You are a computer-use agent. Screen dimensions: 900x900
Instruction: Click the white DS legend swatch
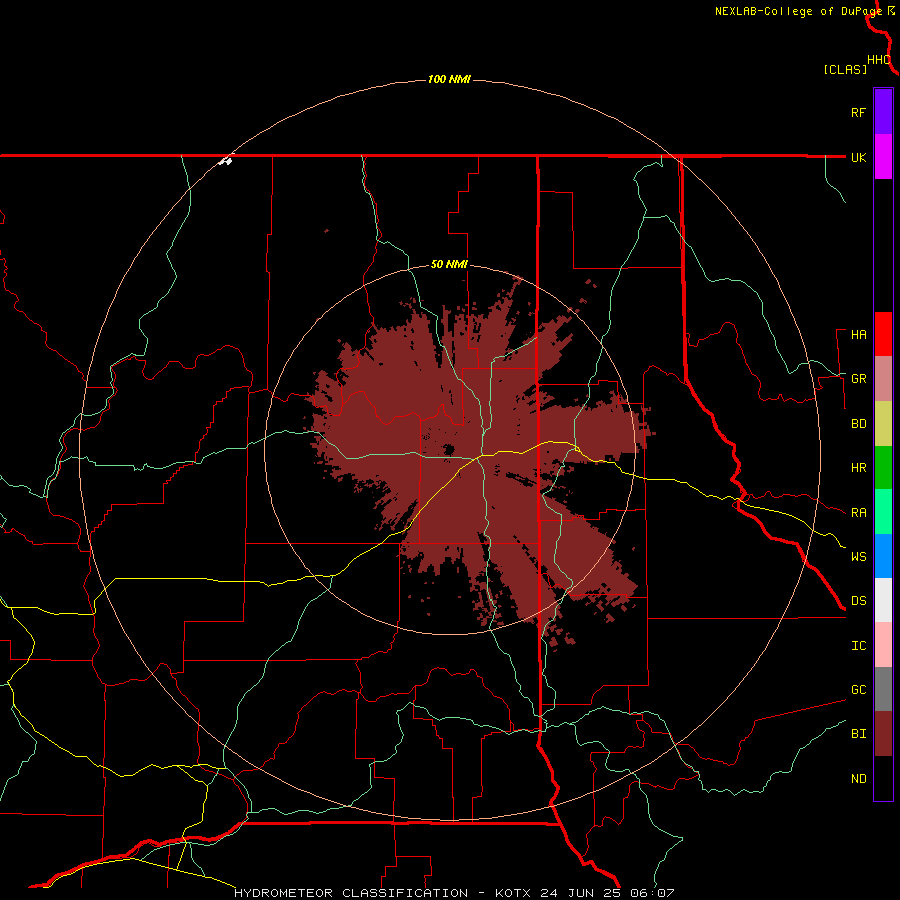tap(883, 600)
